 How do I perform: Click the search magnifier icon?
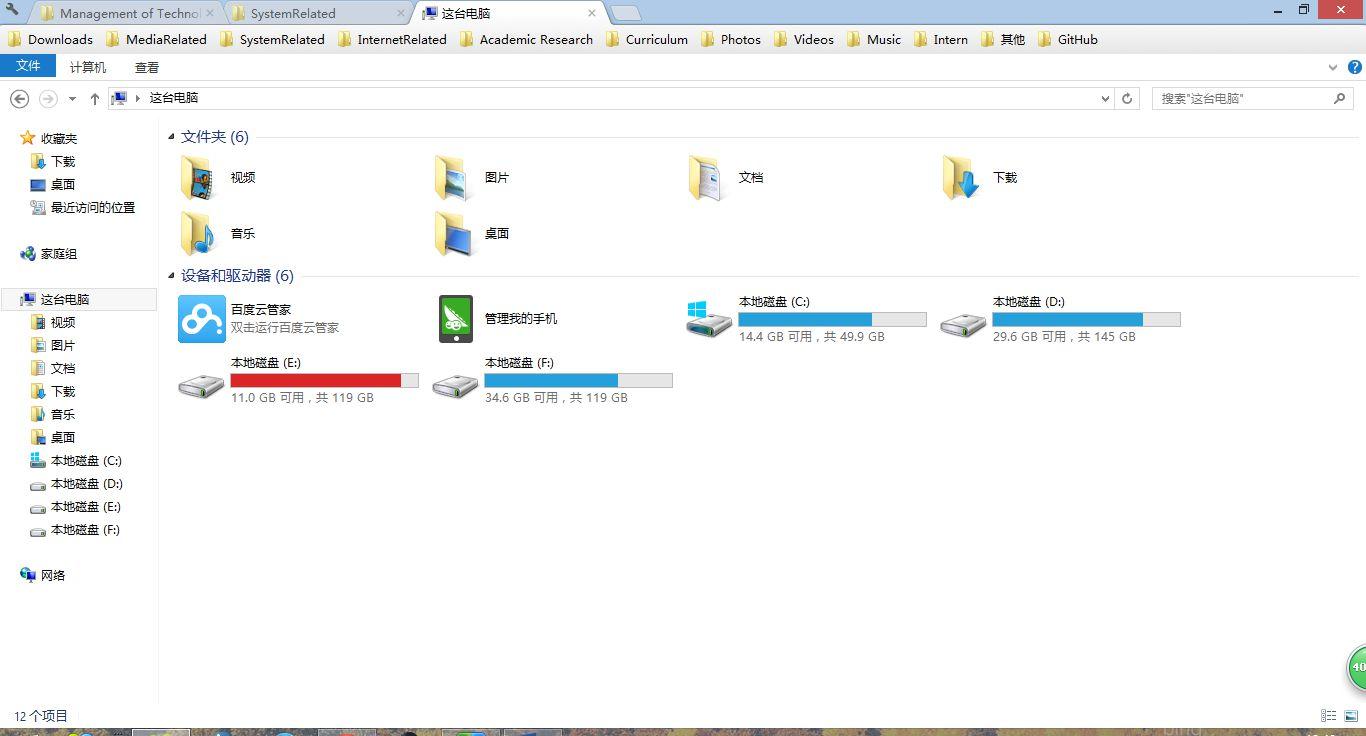coord(1340,98)
